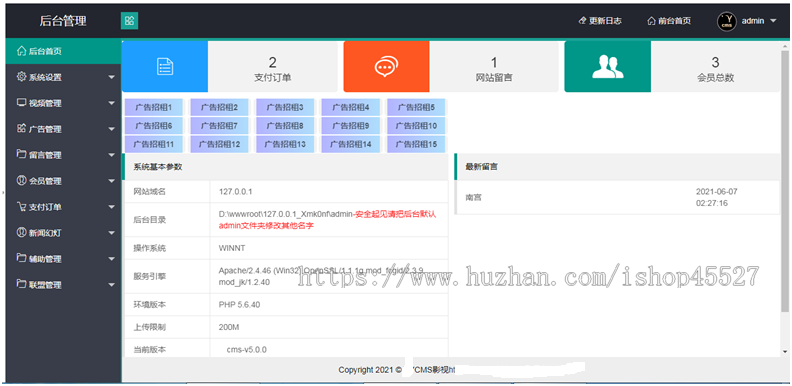Click the 广告招租3 banner

coord(285,107)
